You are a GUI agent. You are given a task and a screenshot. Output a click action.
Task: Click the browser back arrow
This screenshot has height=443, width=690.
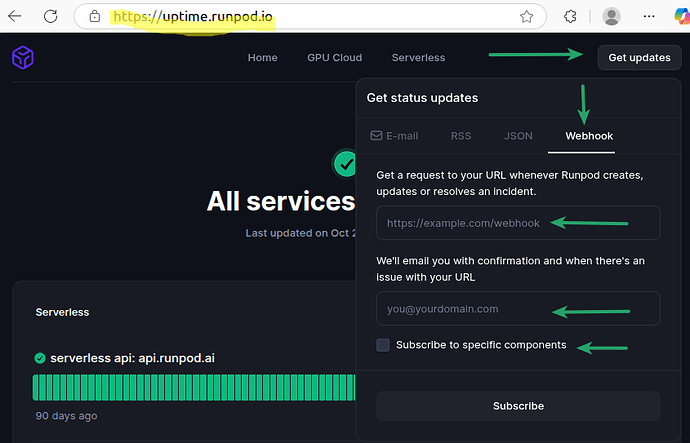click(15, 17)
